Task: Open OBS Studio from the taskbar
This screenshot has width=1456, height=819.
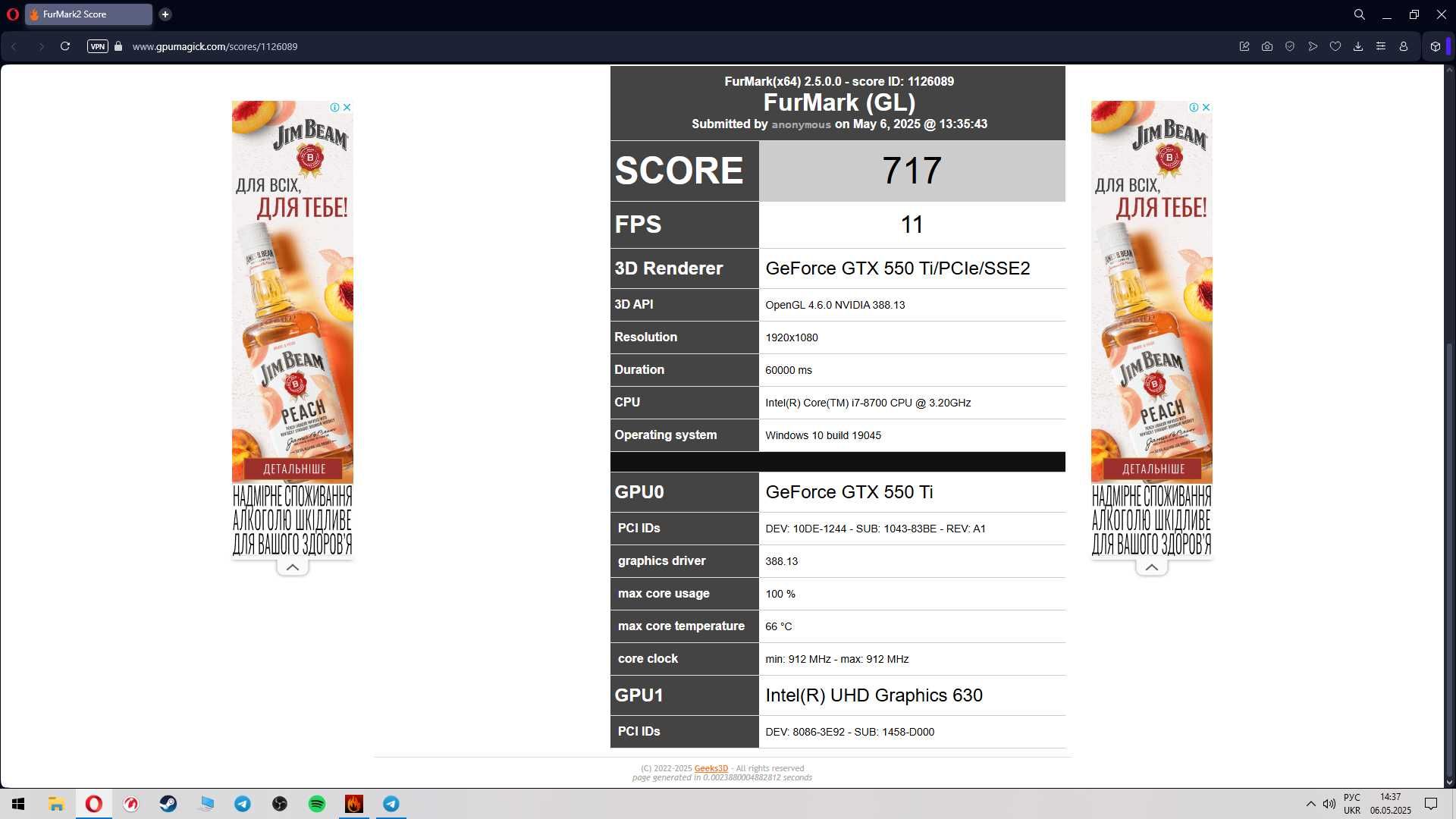Action: (x=280, y=804)
